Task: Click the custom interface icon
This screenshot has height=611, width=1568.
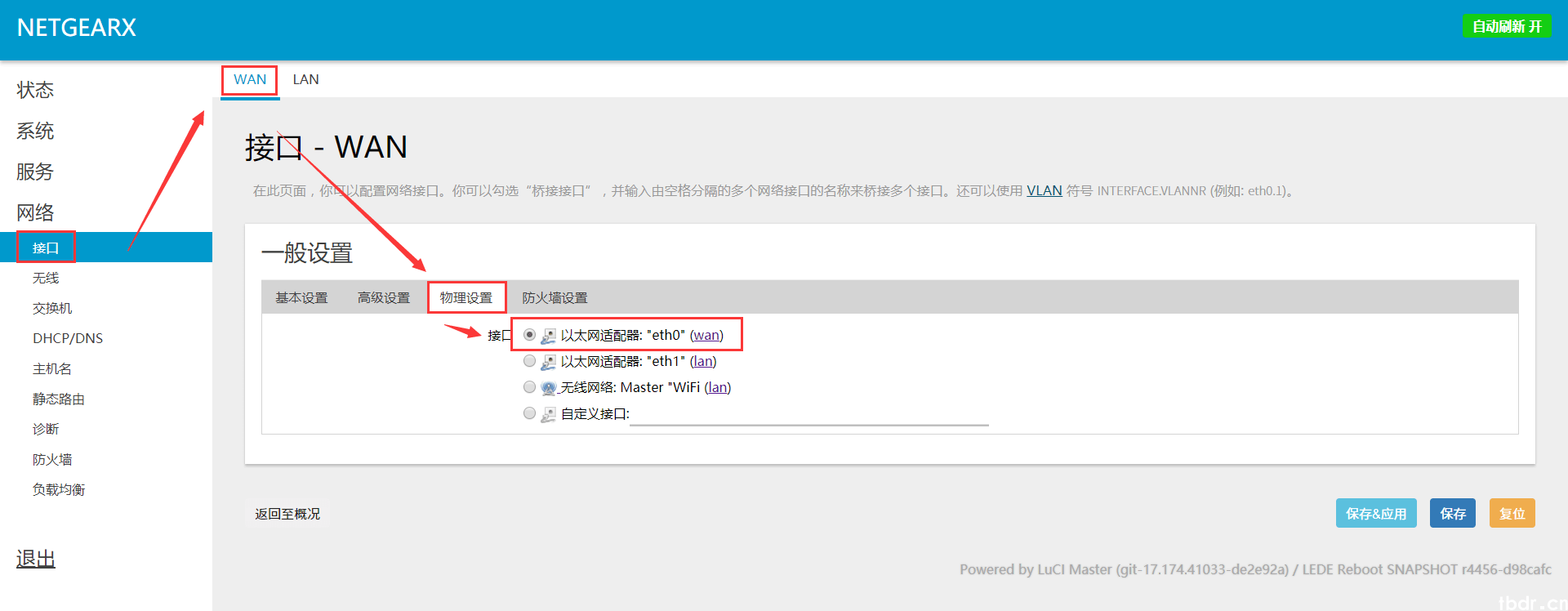Action: (548, 414)
